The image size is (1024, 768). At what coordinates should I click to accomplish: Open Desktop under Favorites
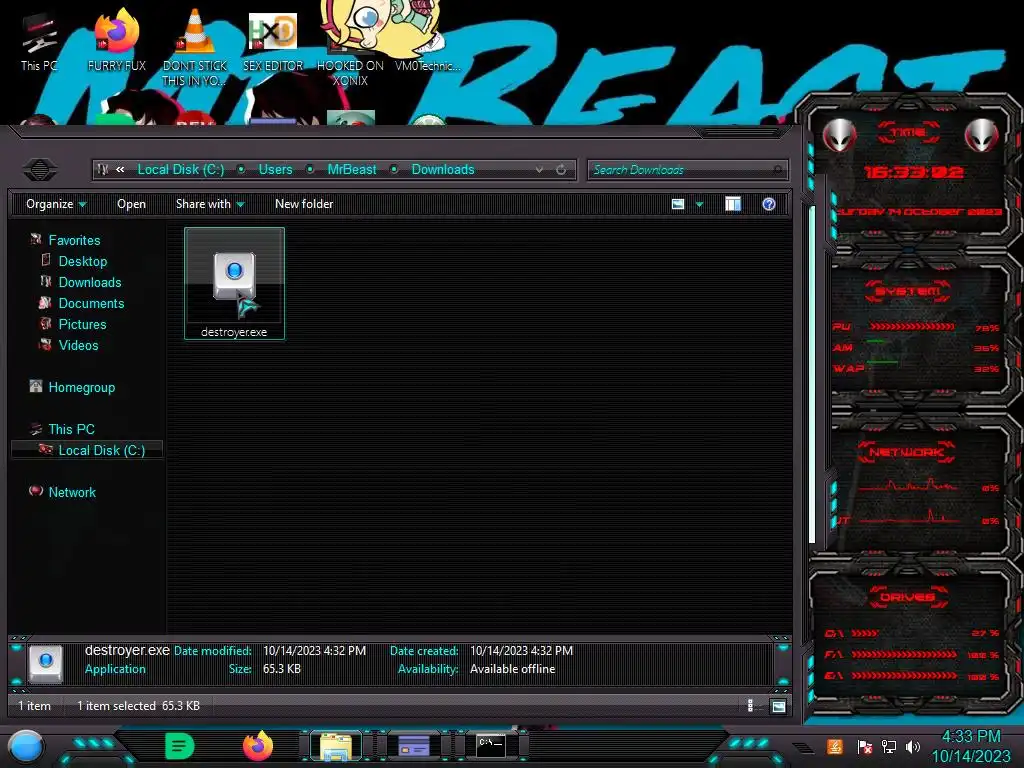tap(82, 261)
